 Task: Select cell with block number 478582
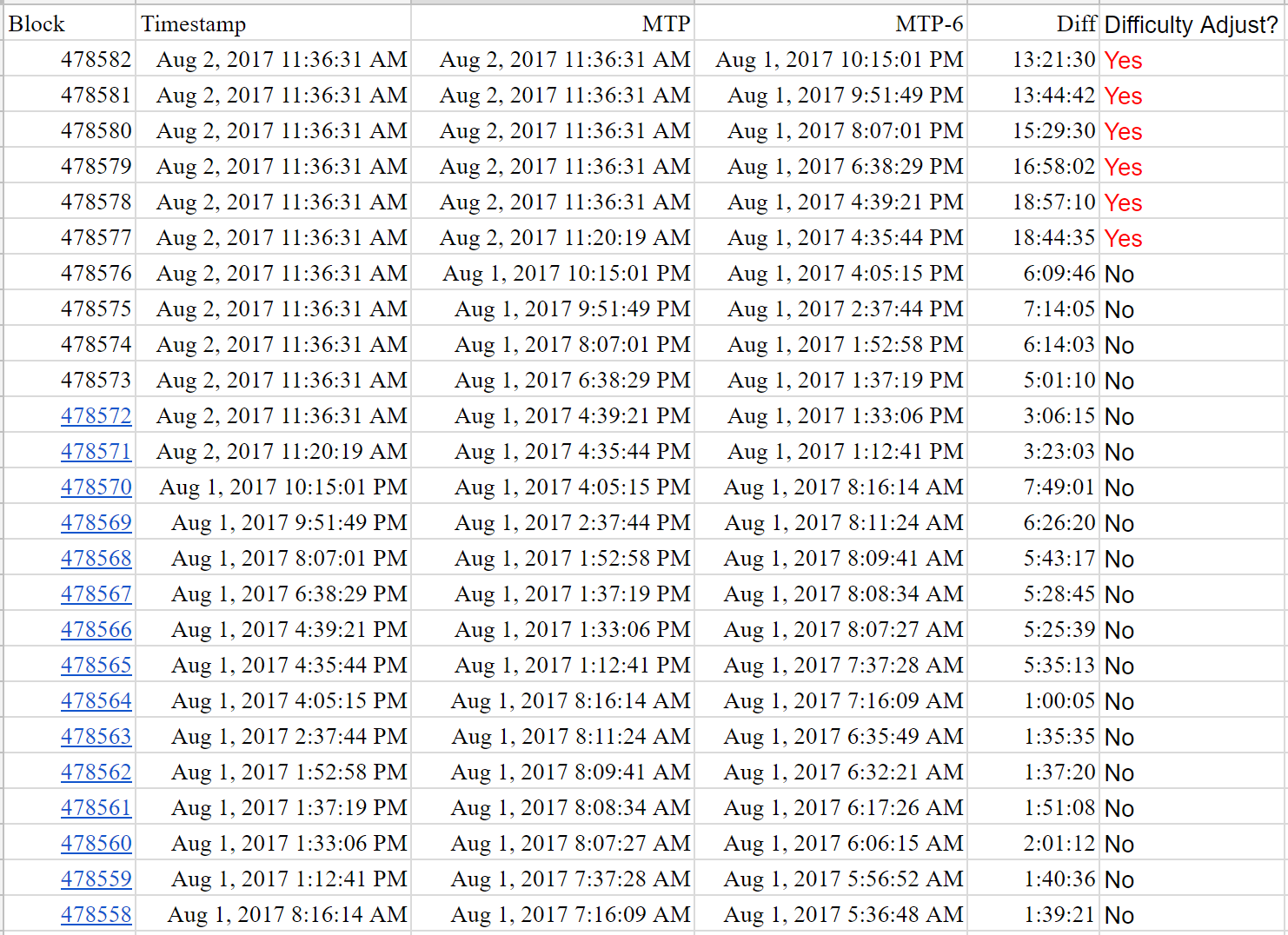click(x=70, y=59)
